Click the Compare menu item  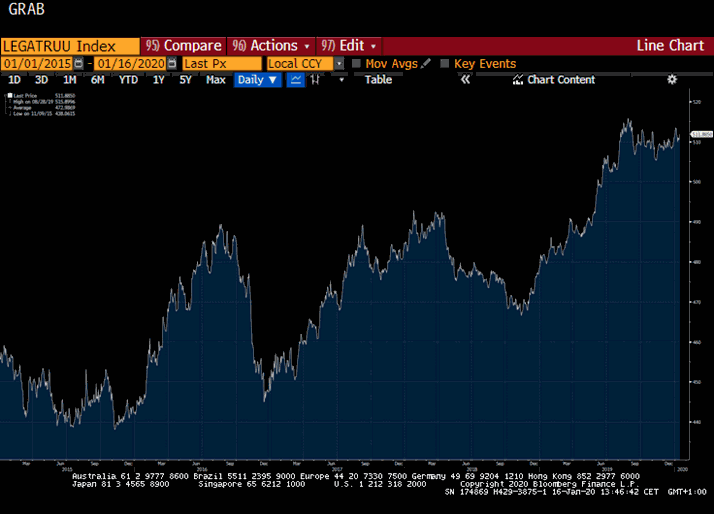tap(184, 46)
